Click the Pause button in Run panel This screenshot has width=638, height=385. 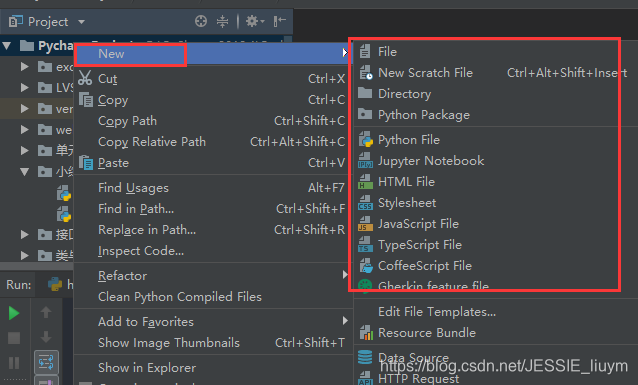tap(14, 363)
